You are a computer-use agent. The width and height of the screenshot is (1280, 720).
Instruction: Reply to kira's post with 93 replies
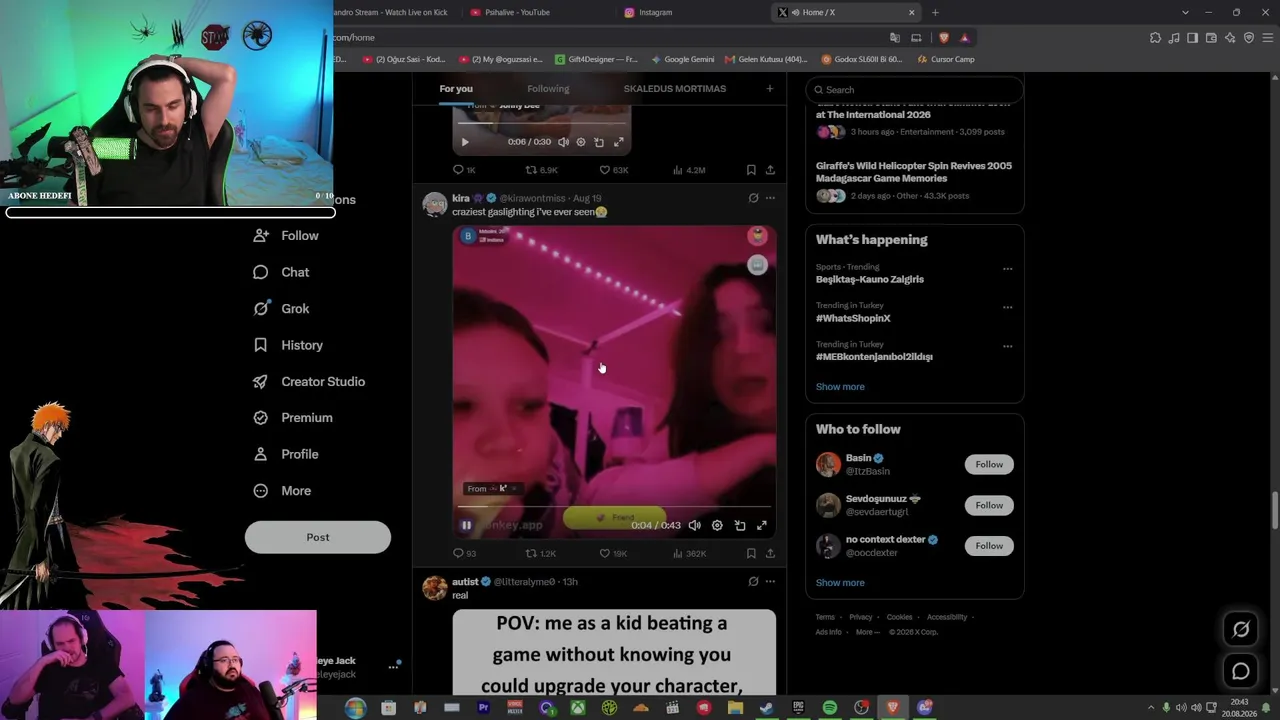click(x=465, y=553)
